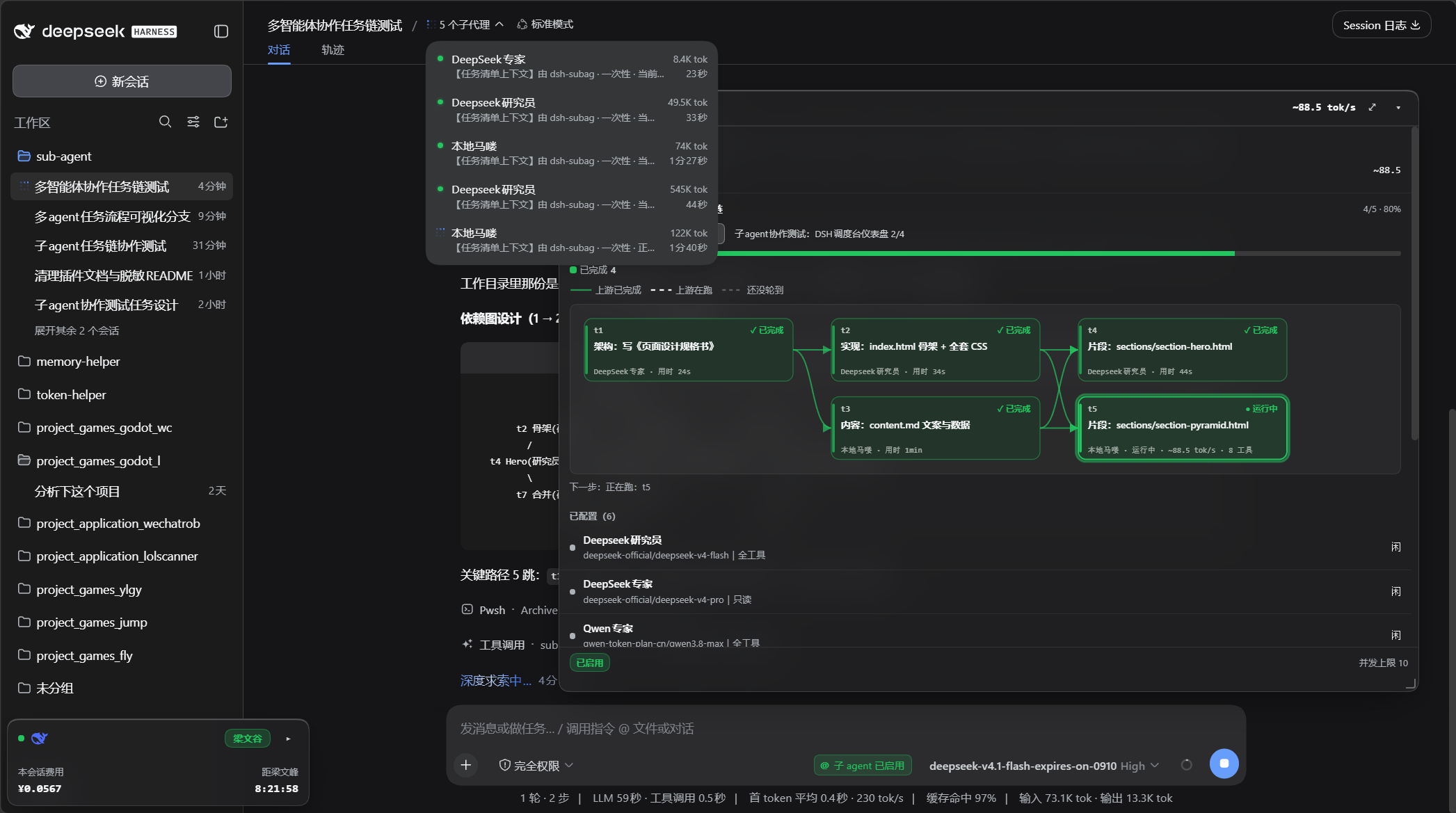Click the project_games_jump folder icon
This screenshot has width=1456, height=813.
(24, 622)
